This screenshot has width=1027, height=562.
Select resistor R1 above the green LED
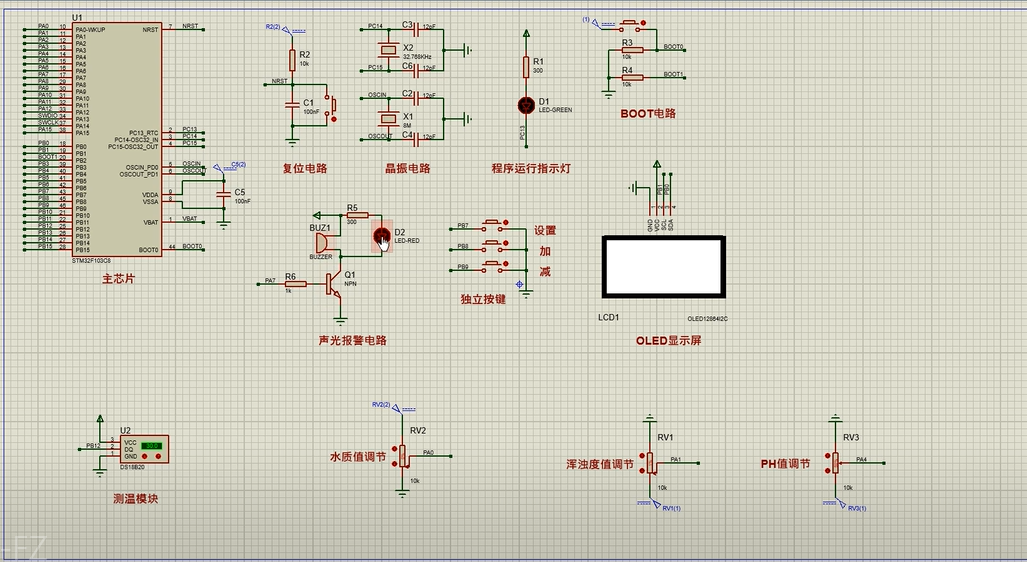tap(525, 67)
